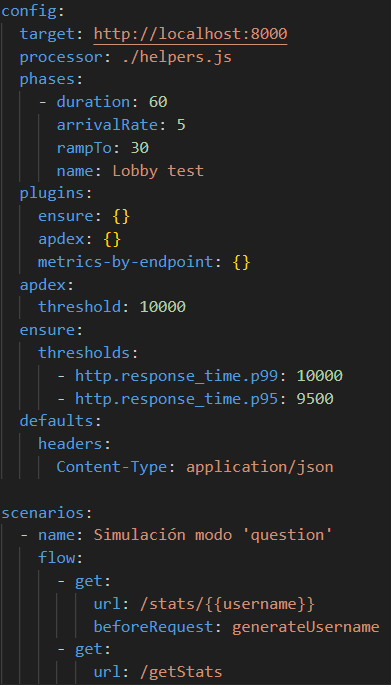Click the arrivalRate value 5
This screenshot has height=685, width=391.
(x=181, y=125)
